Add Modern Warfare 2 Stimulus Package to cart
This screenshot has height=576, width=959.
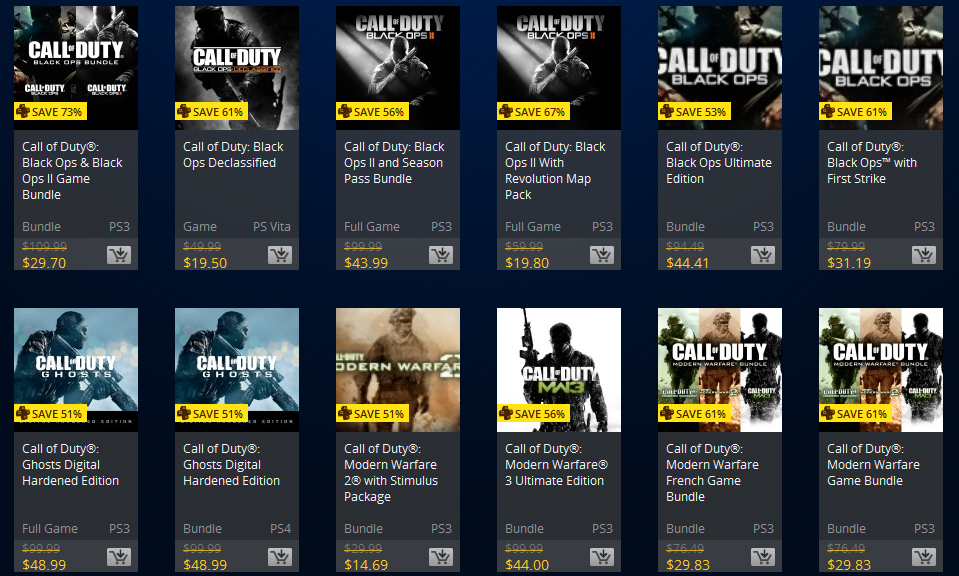(440, 557)
